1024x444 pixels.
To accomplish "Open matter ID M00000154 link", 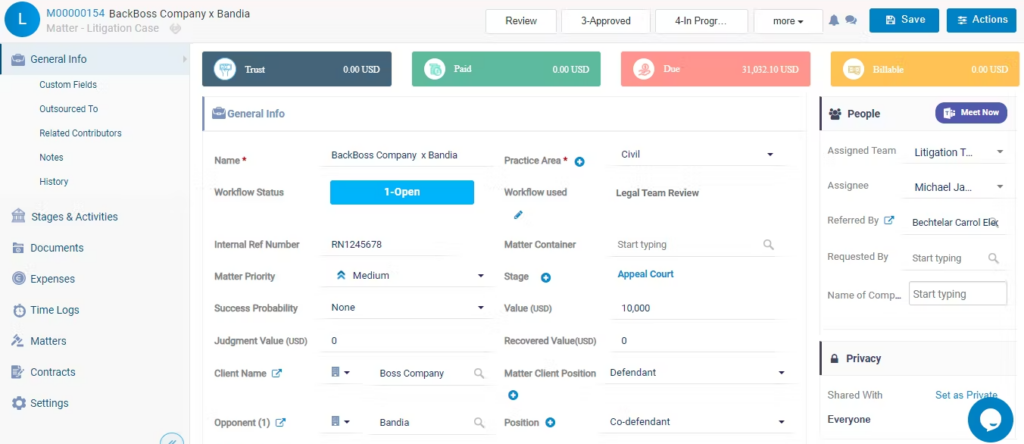I will click(x=75, y=13).
